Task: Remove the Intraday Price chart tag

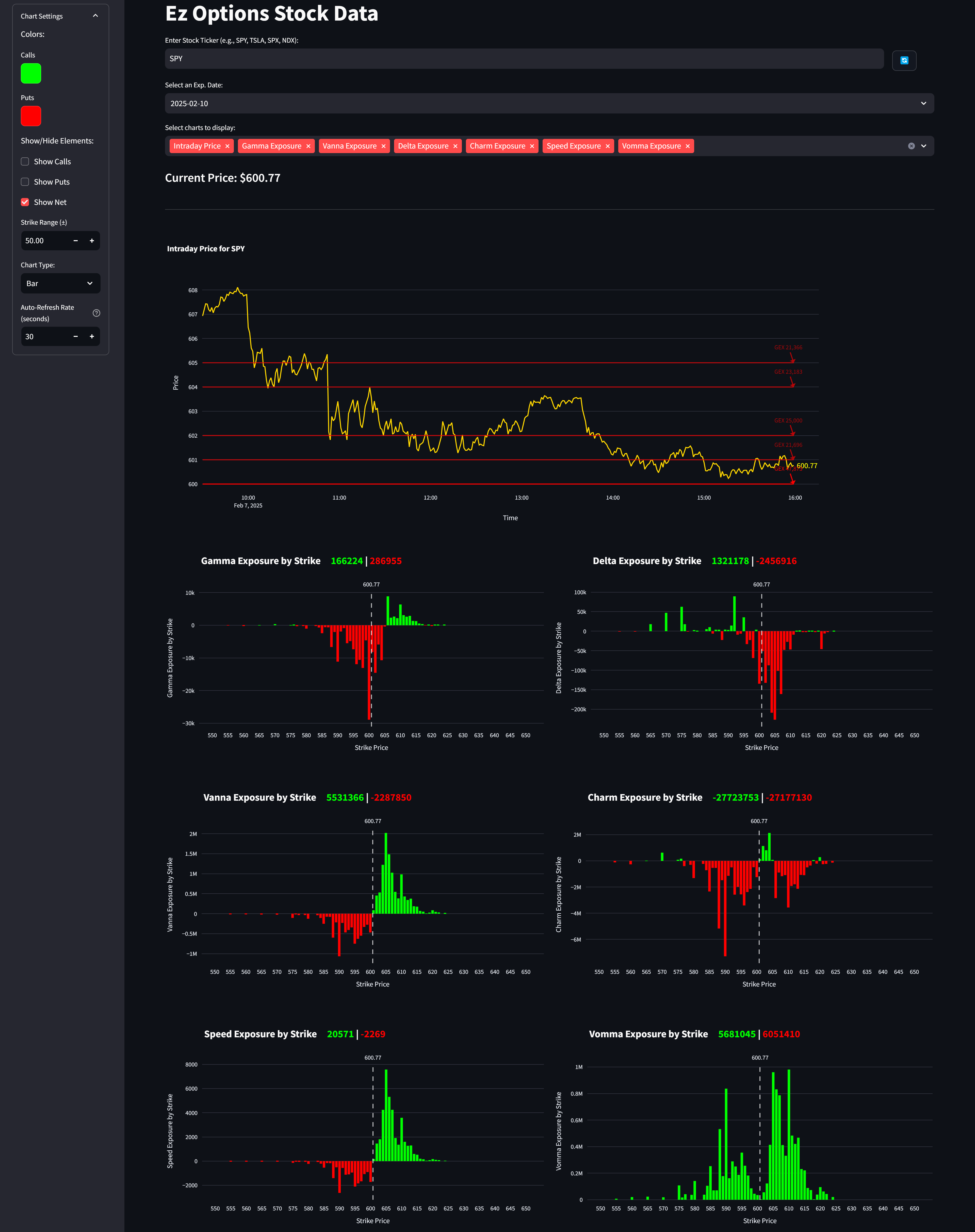Action: [227, 146]
